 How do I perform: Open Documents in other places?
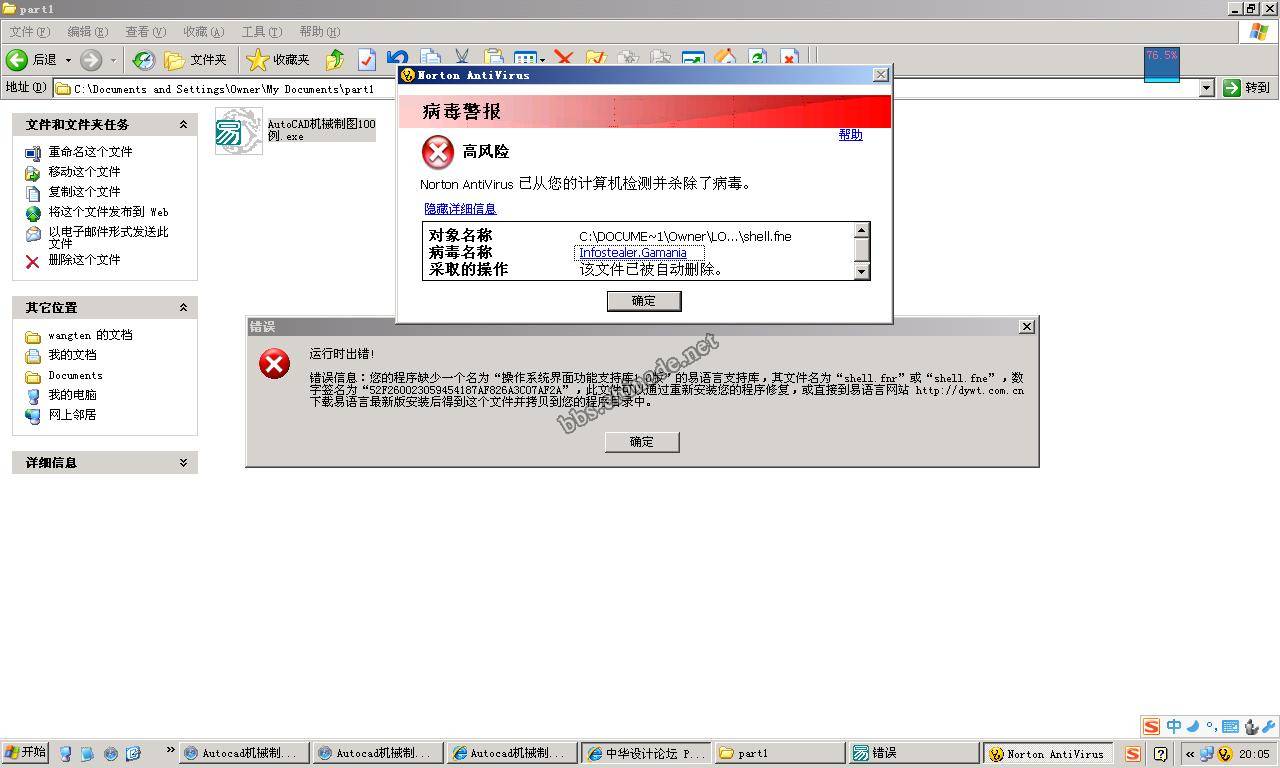pos(75,375)
